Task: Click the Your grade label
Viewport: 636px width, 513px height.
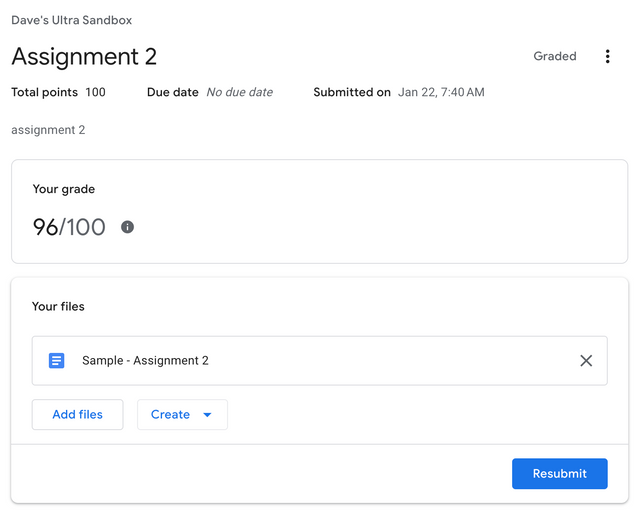Action: [64, 189]
